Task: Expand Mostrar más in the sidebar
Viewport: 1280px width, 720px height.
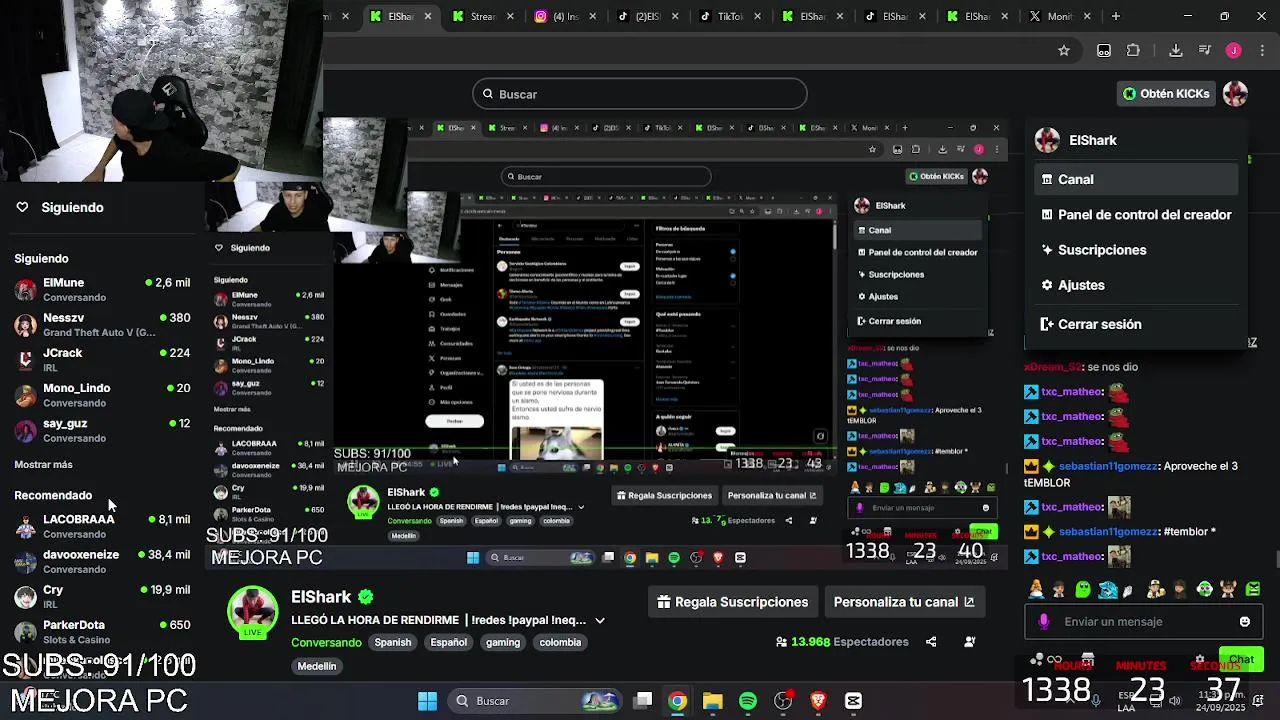Action: [43, 465]
